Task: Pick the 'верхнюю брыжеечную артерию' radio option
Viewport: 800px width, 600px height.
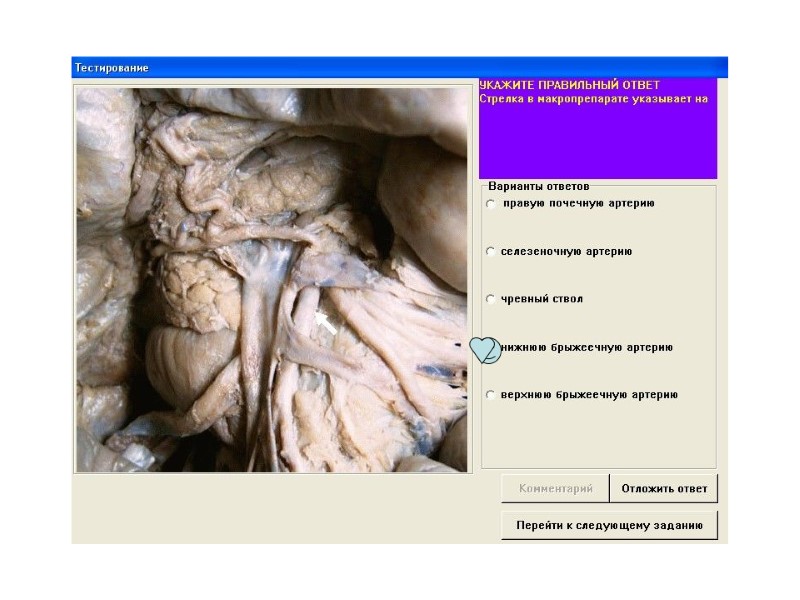Action: click(x=491, y=395)
